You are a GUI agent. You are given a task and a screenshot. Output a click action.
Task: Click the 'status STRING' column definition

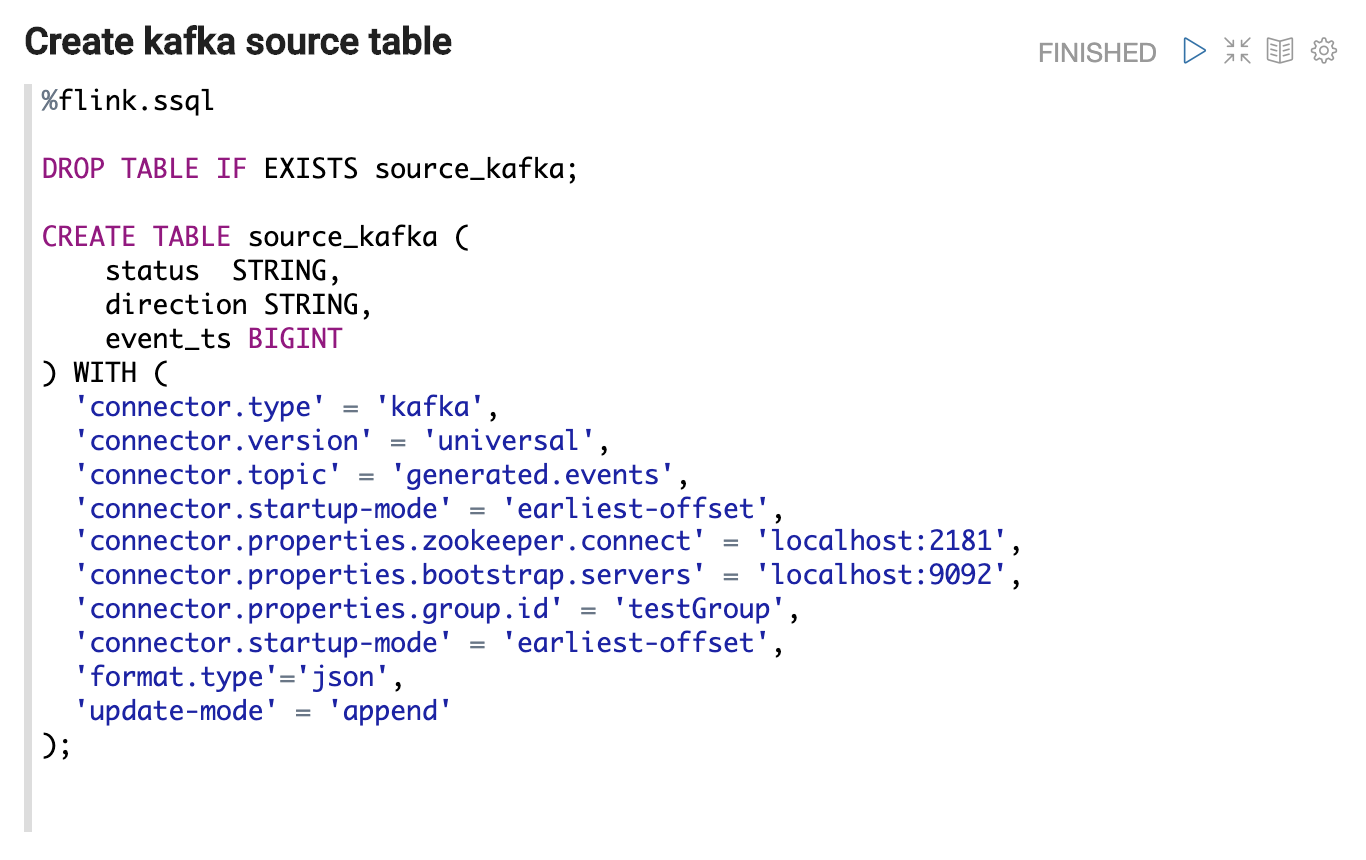coord(223,271)
